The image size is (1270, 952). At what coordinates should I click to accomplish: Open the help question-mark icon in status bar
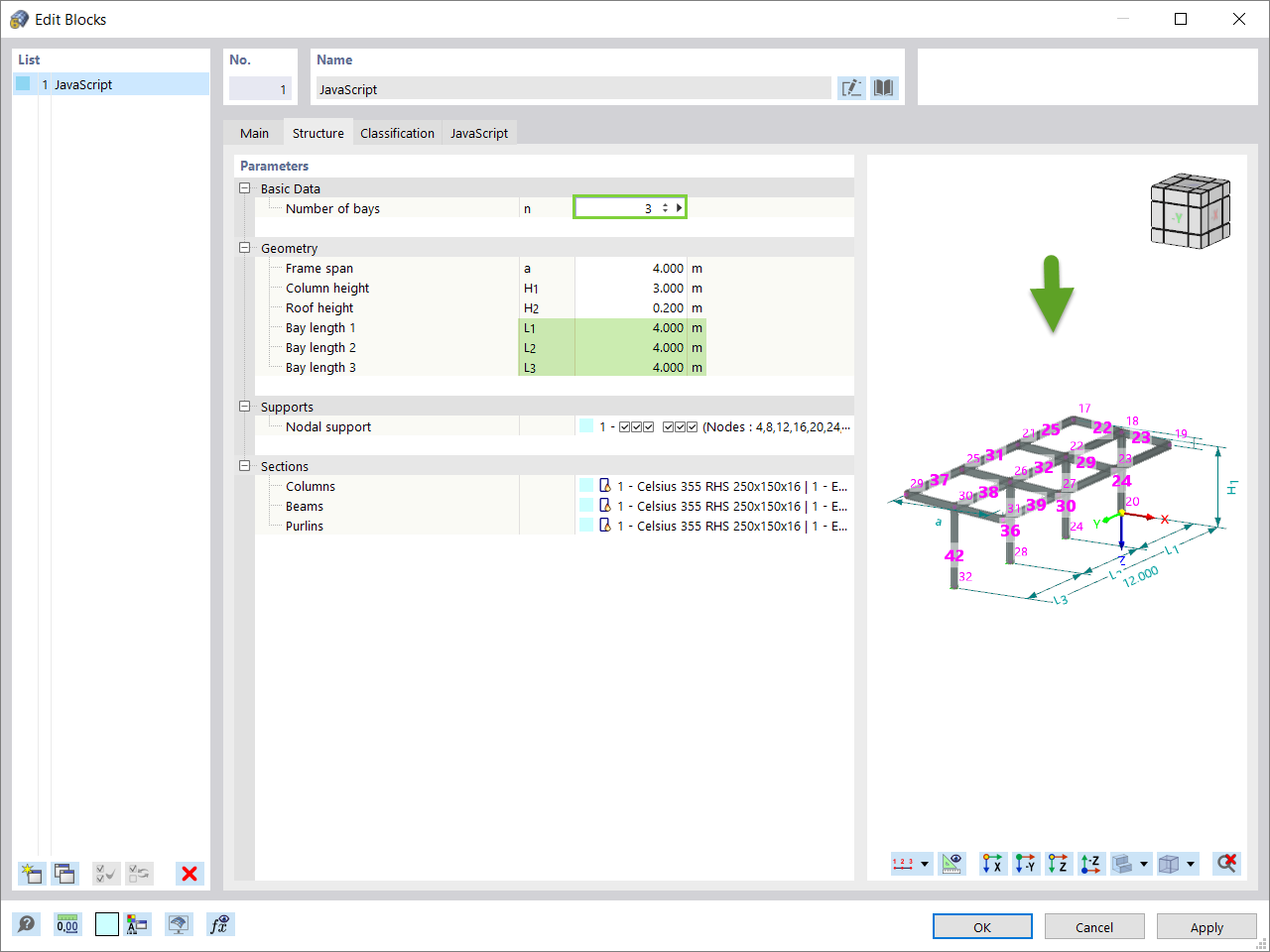click(26, 923)
